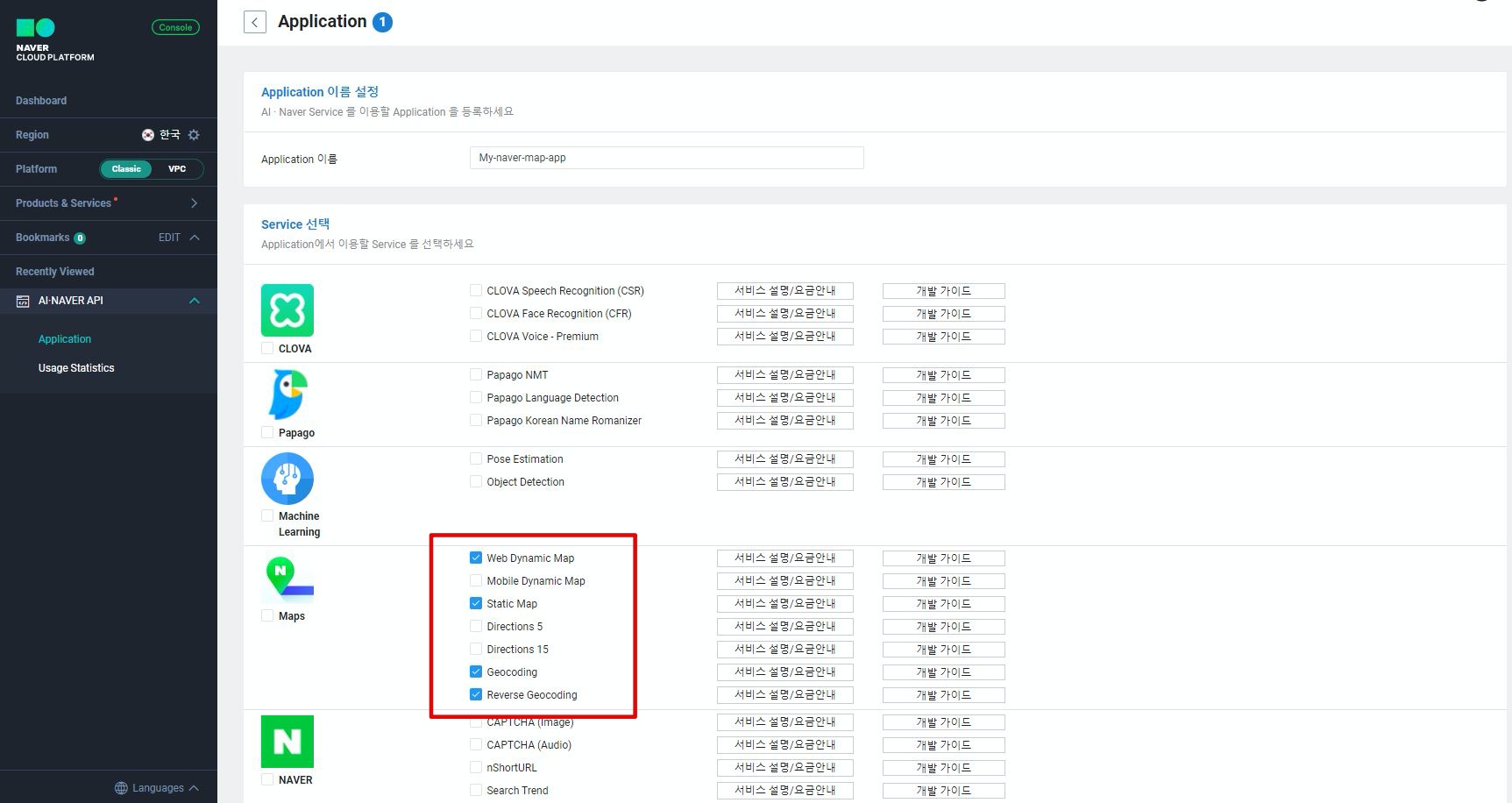
Task: Open service info button for Directions 15
Action: pyautogui.click(x=785, y=650)
